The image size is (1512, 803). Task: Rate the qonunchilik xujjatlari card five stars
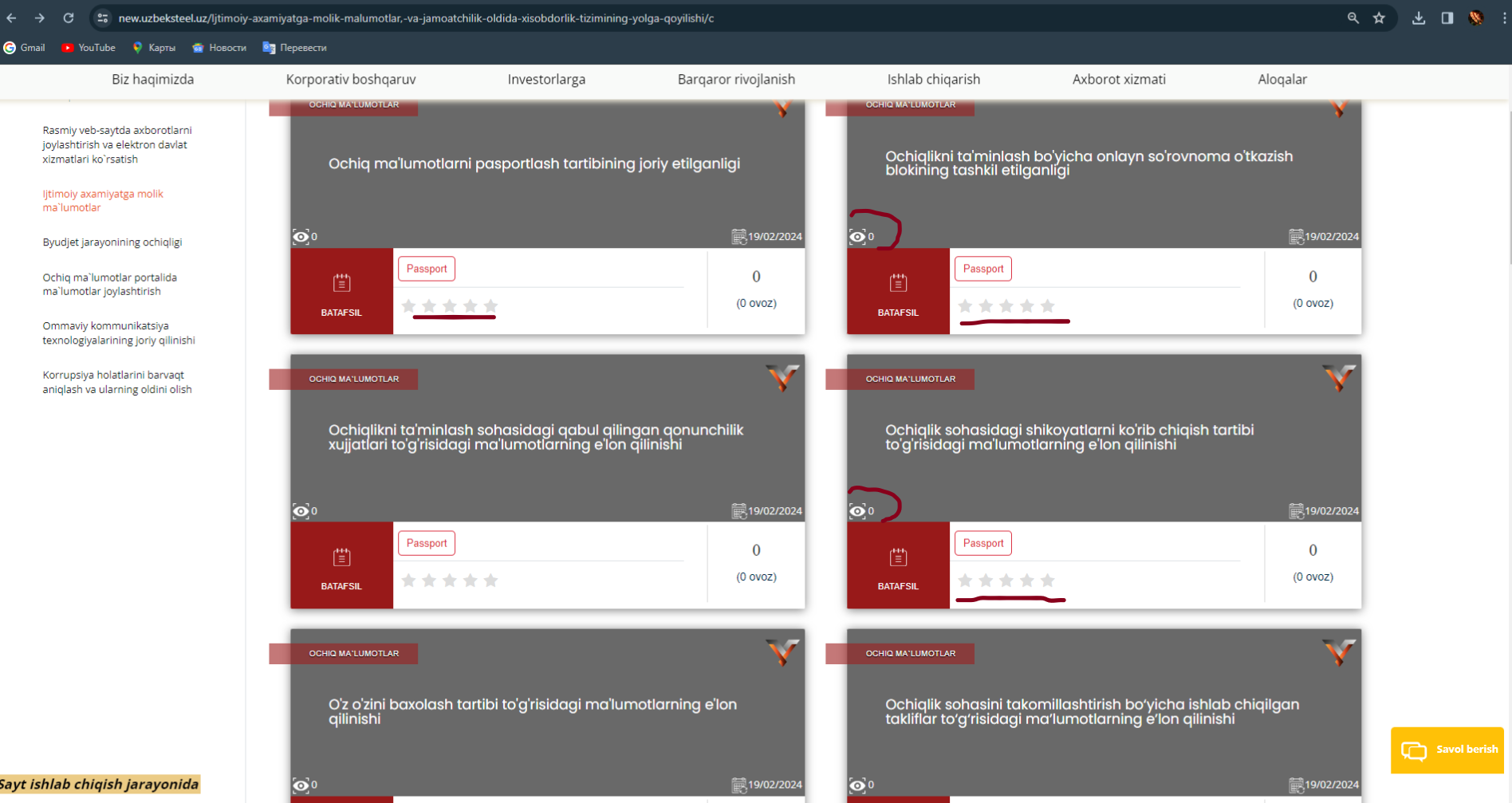click(490, 581)
